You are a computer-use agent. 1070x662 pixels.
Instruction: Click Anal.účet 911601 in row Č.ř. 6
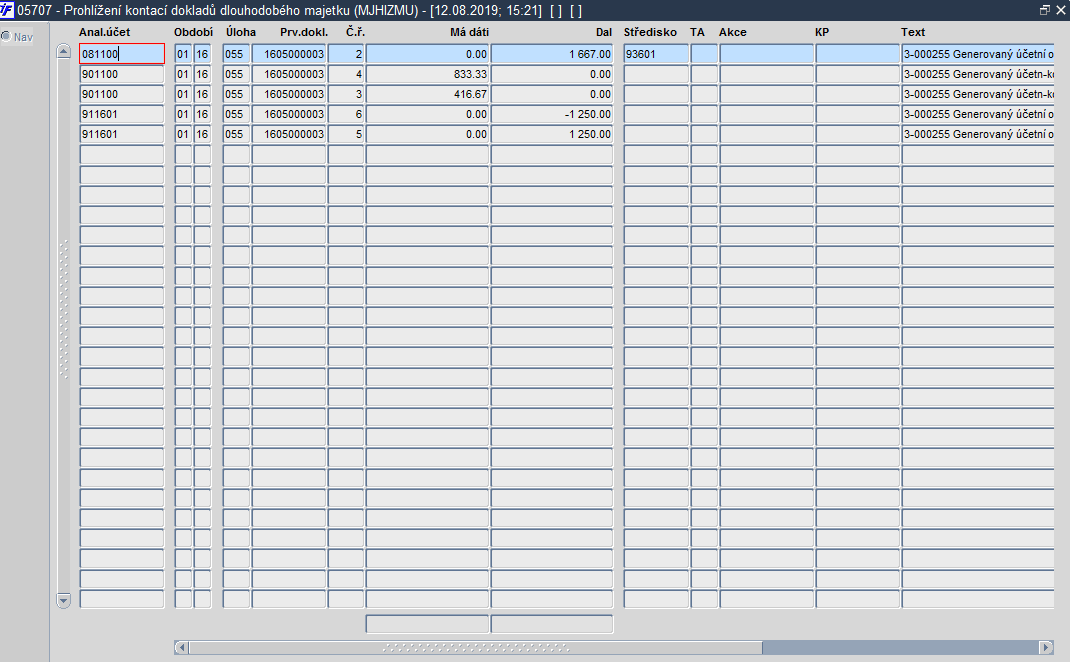(122, 114)
